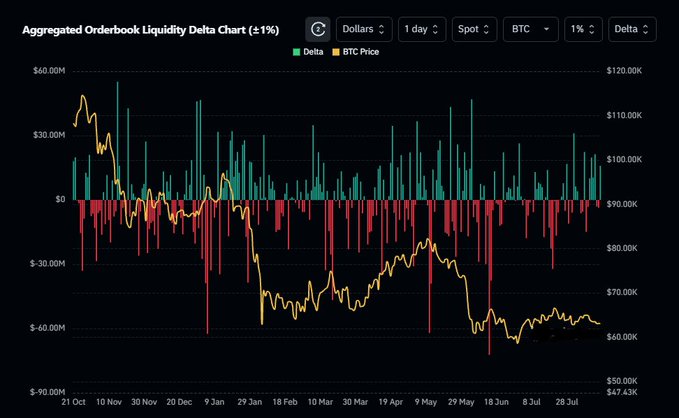
Task: Open the Dollars unit dropdown
Action: click(x=364, y=29)
